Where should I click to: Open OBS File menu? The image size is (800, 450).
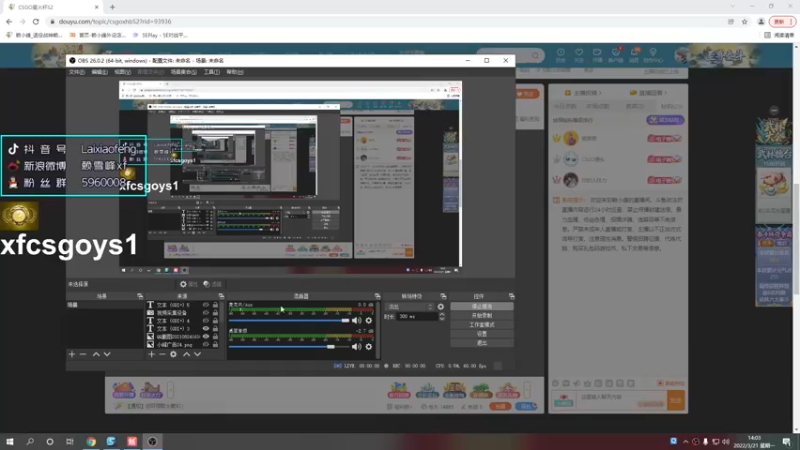77,72
